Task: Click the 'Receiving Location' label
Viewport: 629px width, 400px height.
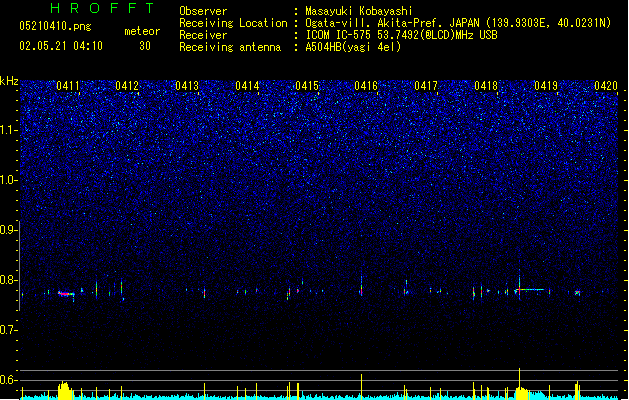Action: 233,23
